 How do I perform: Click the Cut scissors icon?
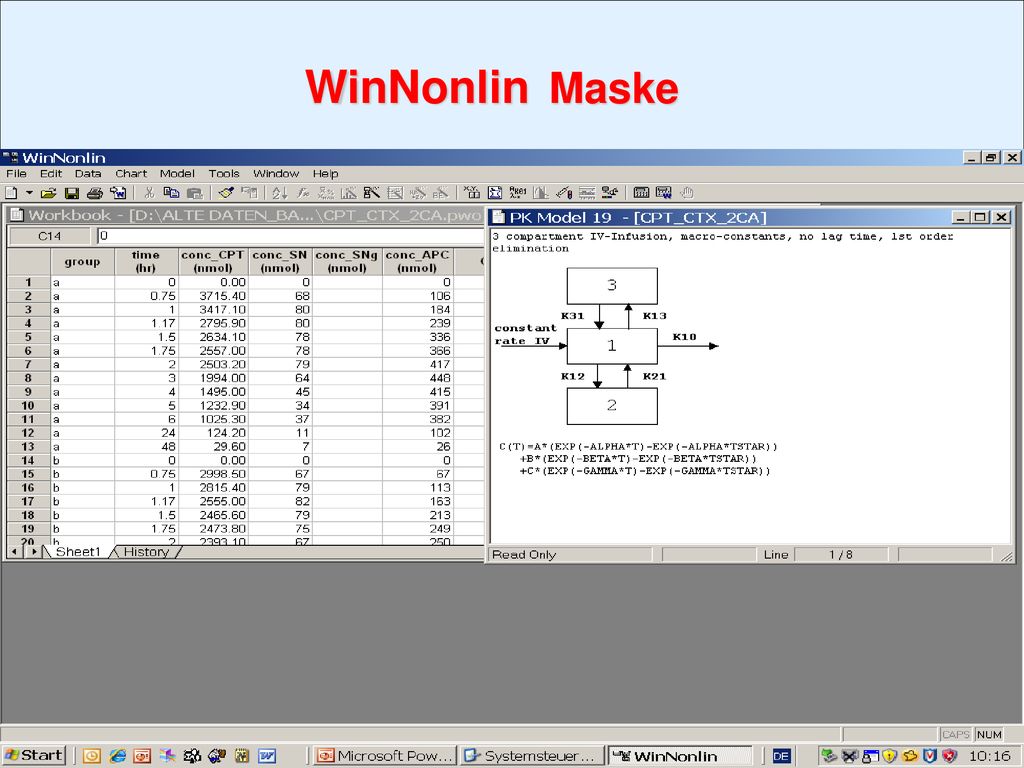[x=149, y=193]
